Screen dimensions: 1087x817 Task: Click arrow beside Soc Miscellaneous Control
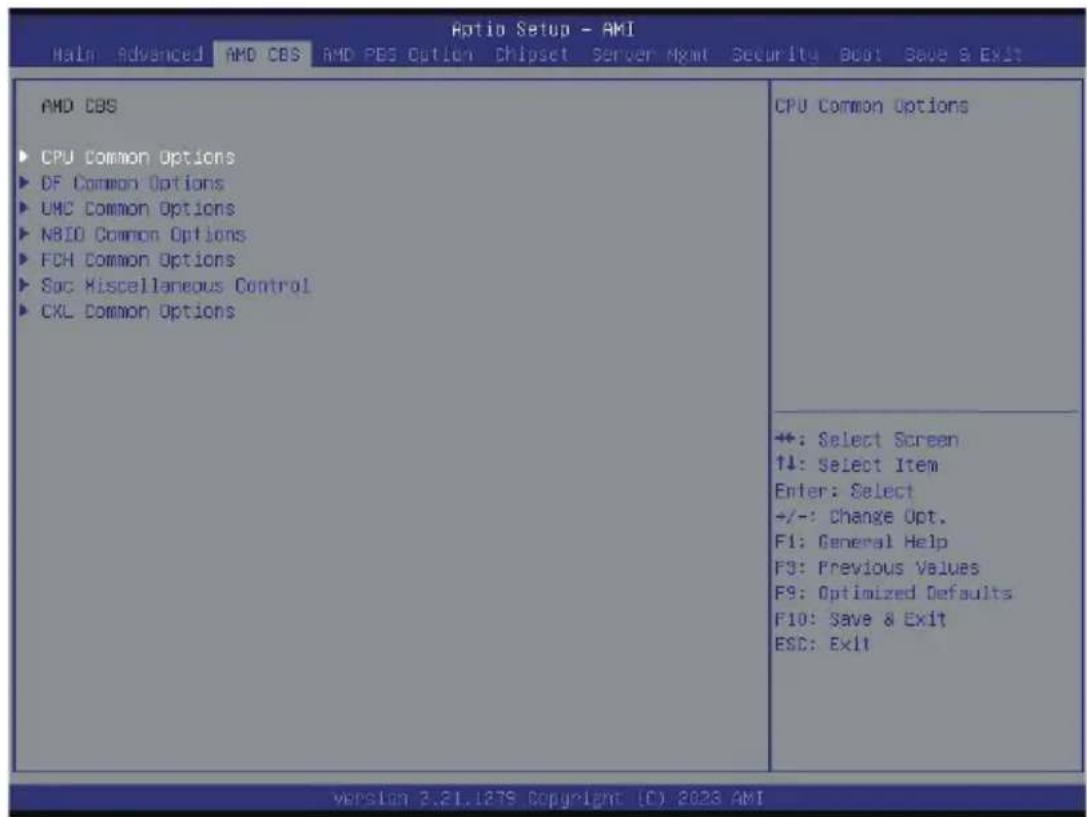[x=24, y=285]
